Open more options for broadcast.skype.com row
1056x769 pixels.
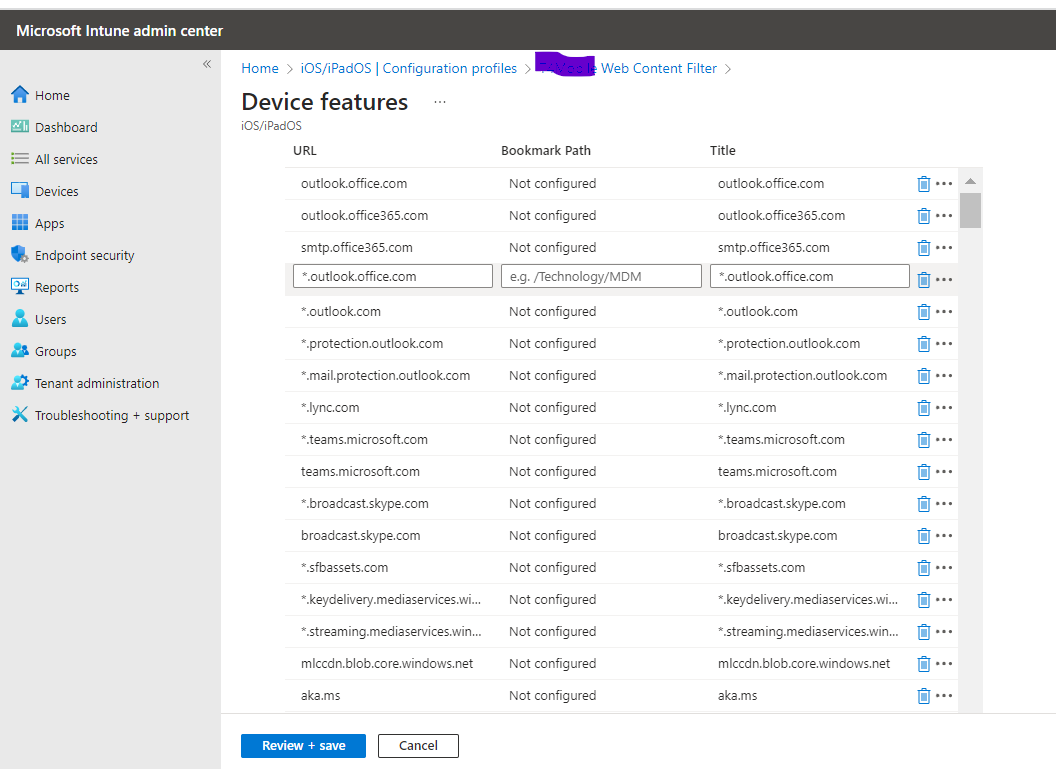pyautogui.click(x=944, y=535)
